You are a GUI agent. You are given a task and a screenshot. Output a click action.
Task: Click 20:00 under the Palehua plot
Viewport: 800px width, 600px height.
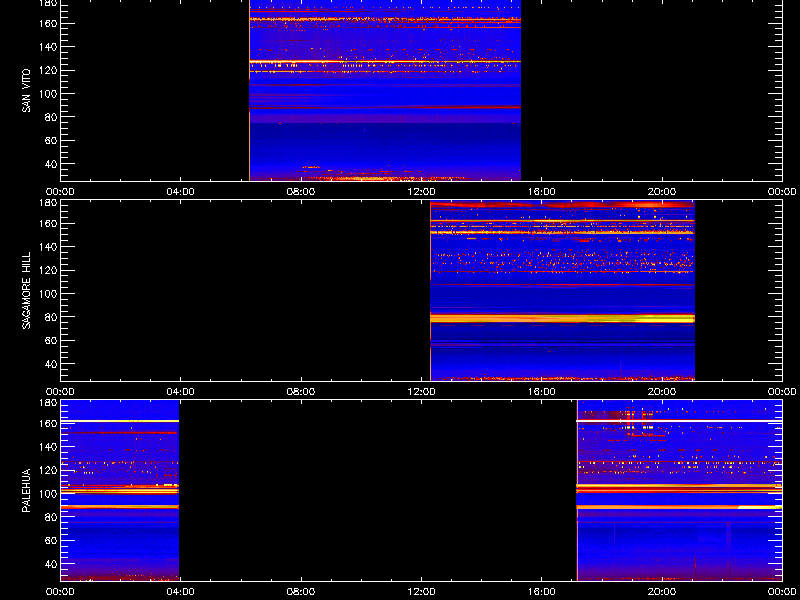(662, 592)
